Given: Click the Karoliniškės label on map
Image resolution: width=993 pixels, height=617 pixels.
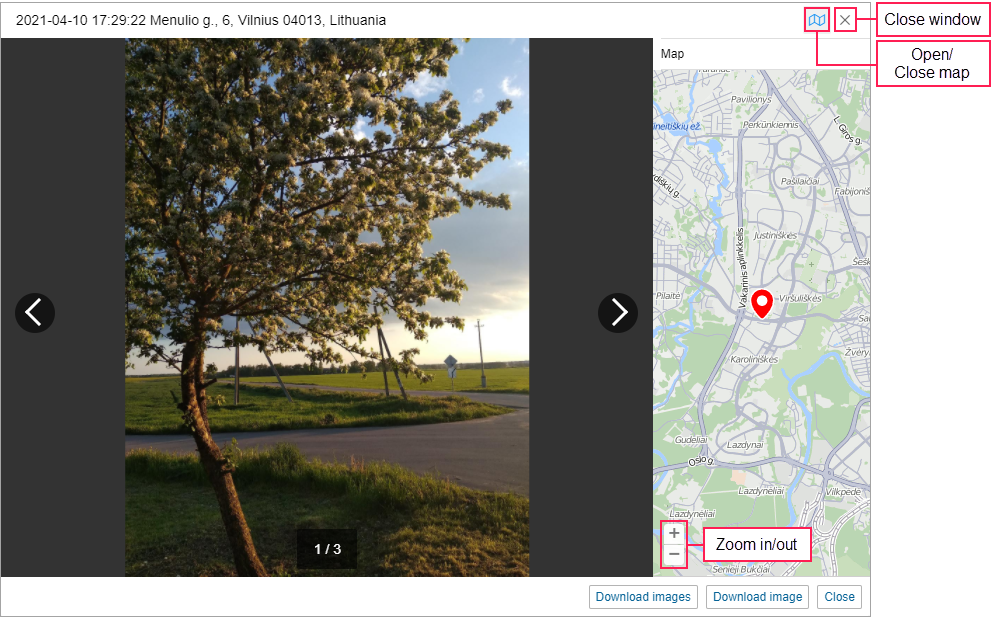Looking at the screenshot, I should tap(754, 359).
